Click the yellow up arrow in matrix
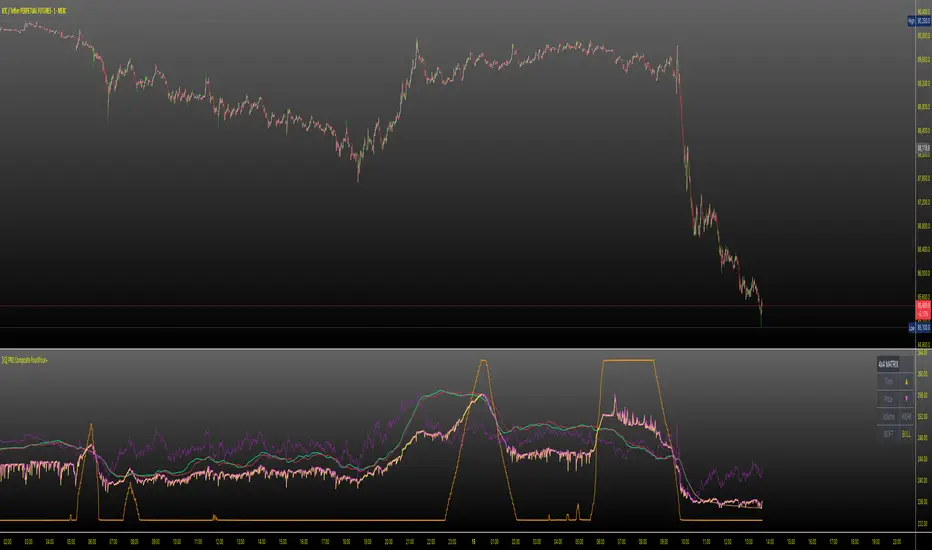 (x=906, y=381)
